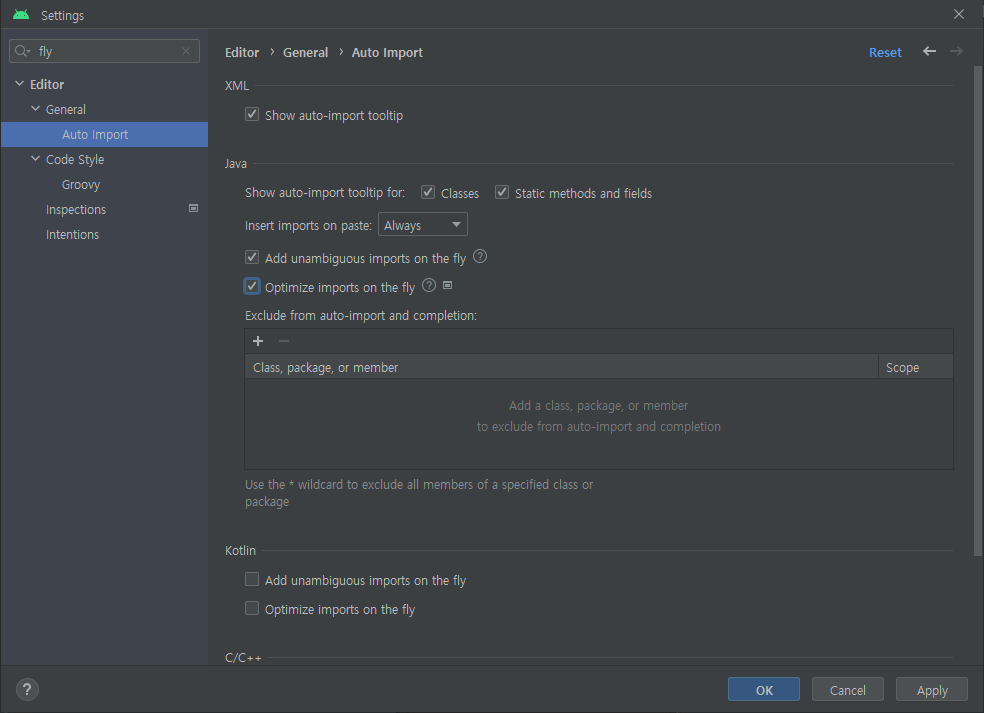The image size is (984, 713).
Task: Click the Reset link
Action: click(x=885, y=53)
